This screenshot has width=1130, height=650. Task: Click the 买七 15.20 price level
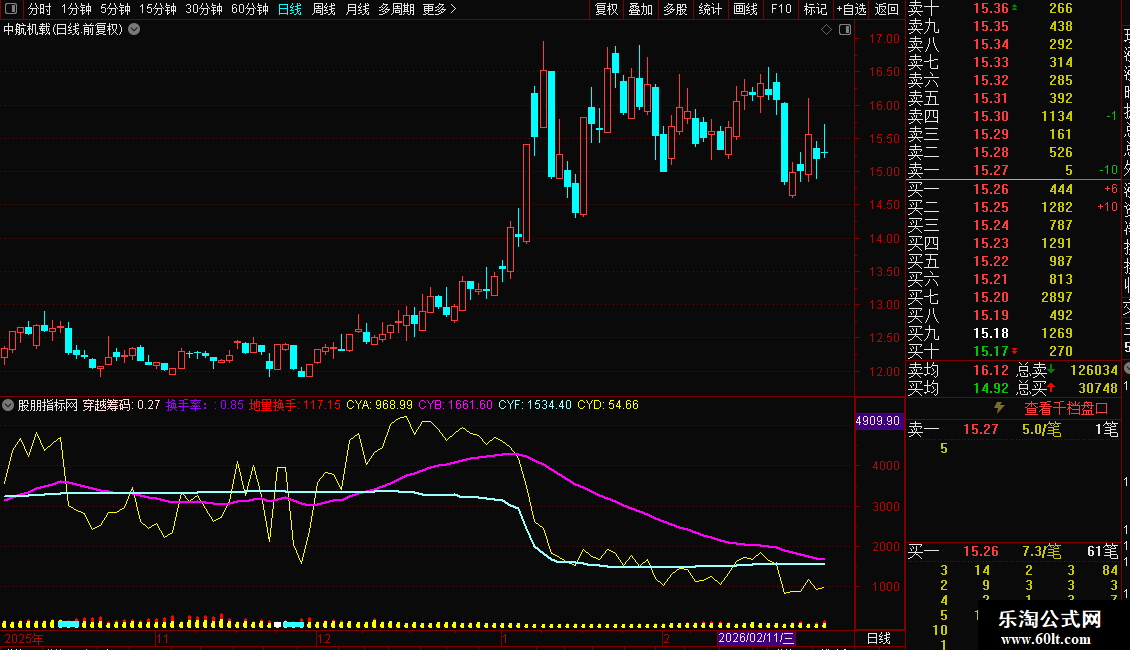990,297
